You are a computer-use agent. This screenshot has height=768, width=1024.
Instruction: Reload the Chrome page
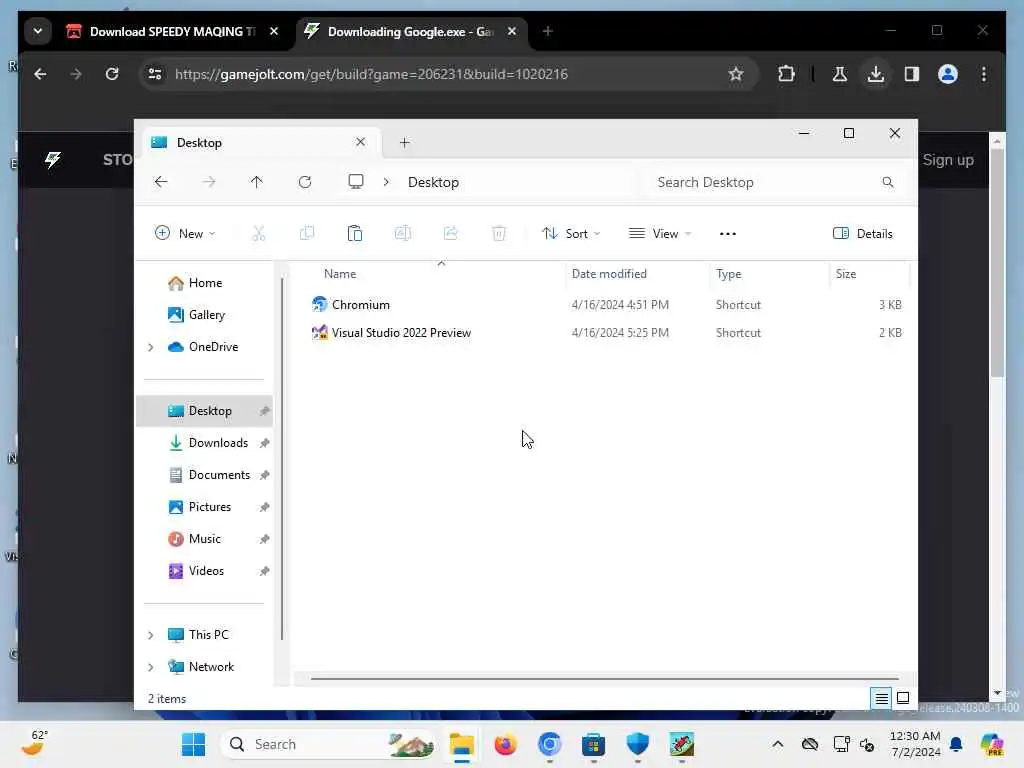click(x=112, y=74)
